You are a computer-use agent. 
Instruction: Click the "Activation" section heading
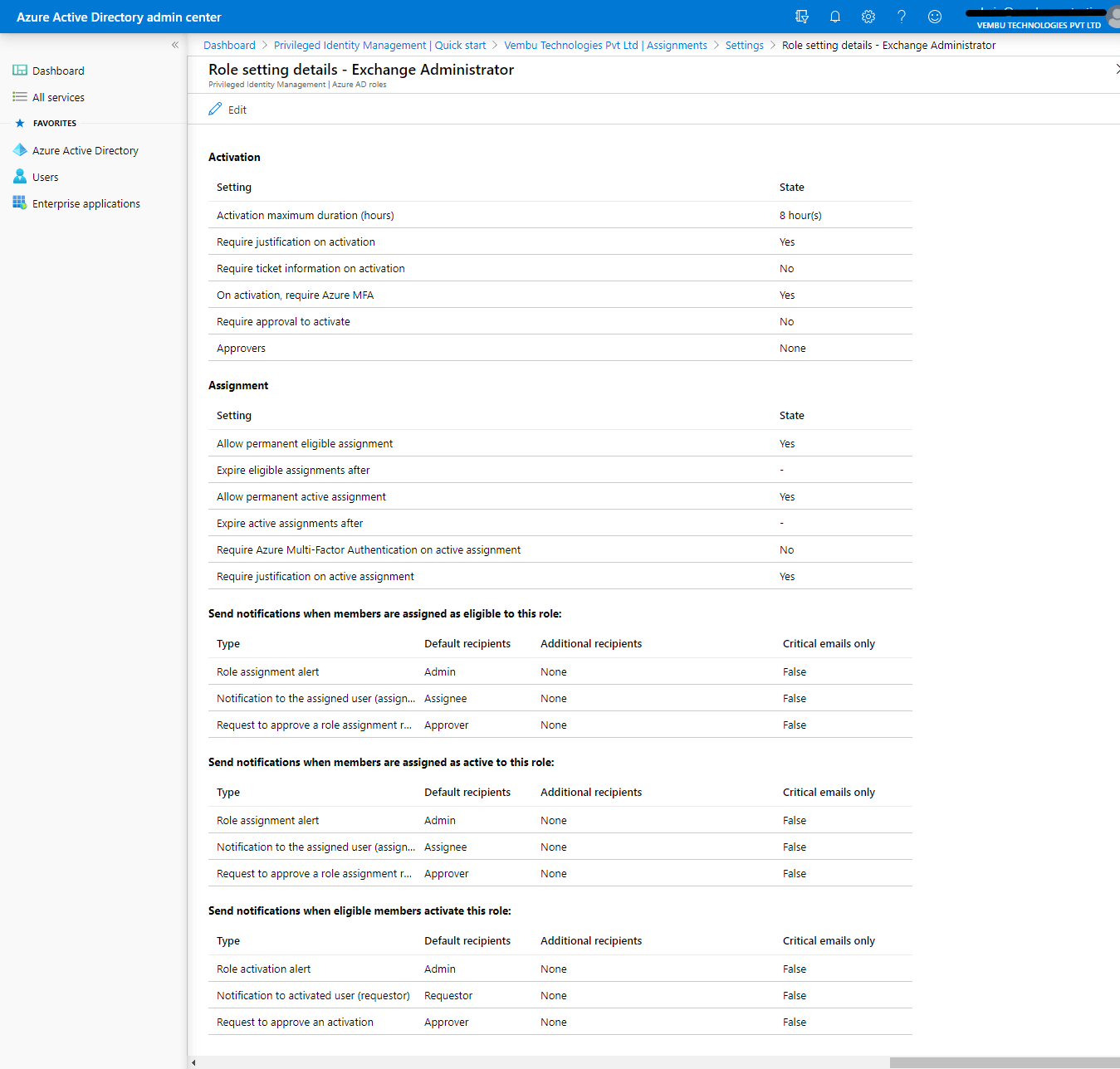click(x=234, y=157)
